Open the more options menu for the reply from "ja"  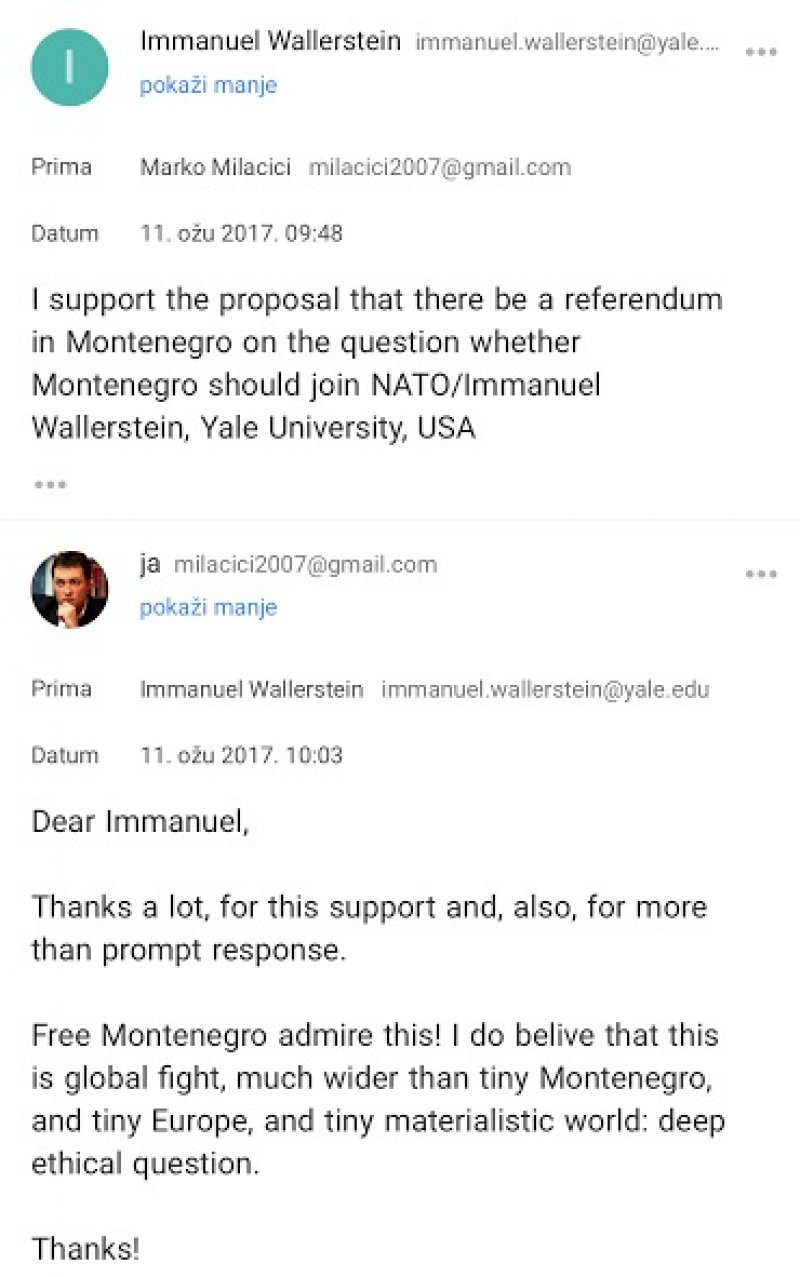(761, 574)
